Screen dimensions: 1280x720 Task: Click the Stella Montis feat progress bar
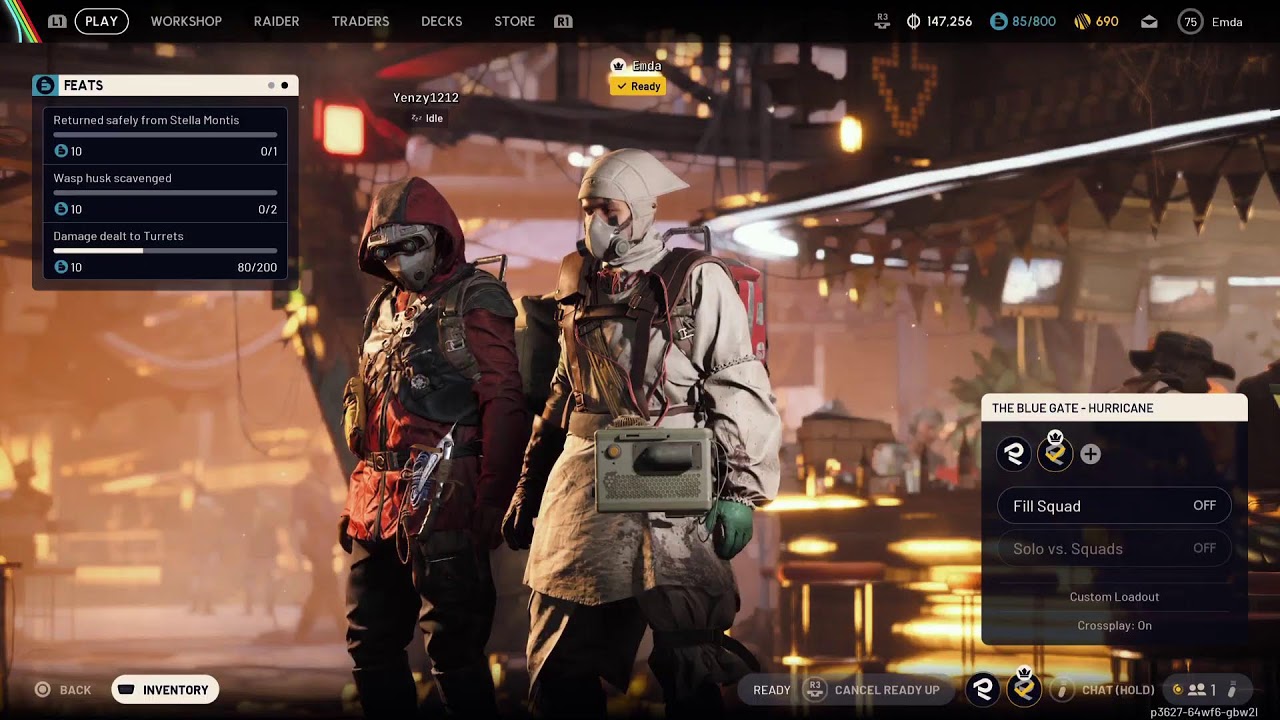tap(165, 134)
